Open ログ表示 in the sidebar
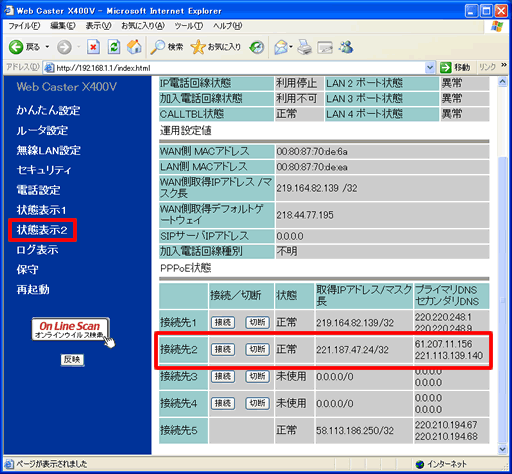The width and height of the screenshot is (512, 474). coord(37,250)
